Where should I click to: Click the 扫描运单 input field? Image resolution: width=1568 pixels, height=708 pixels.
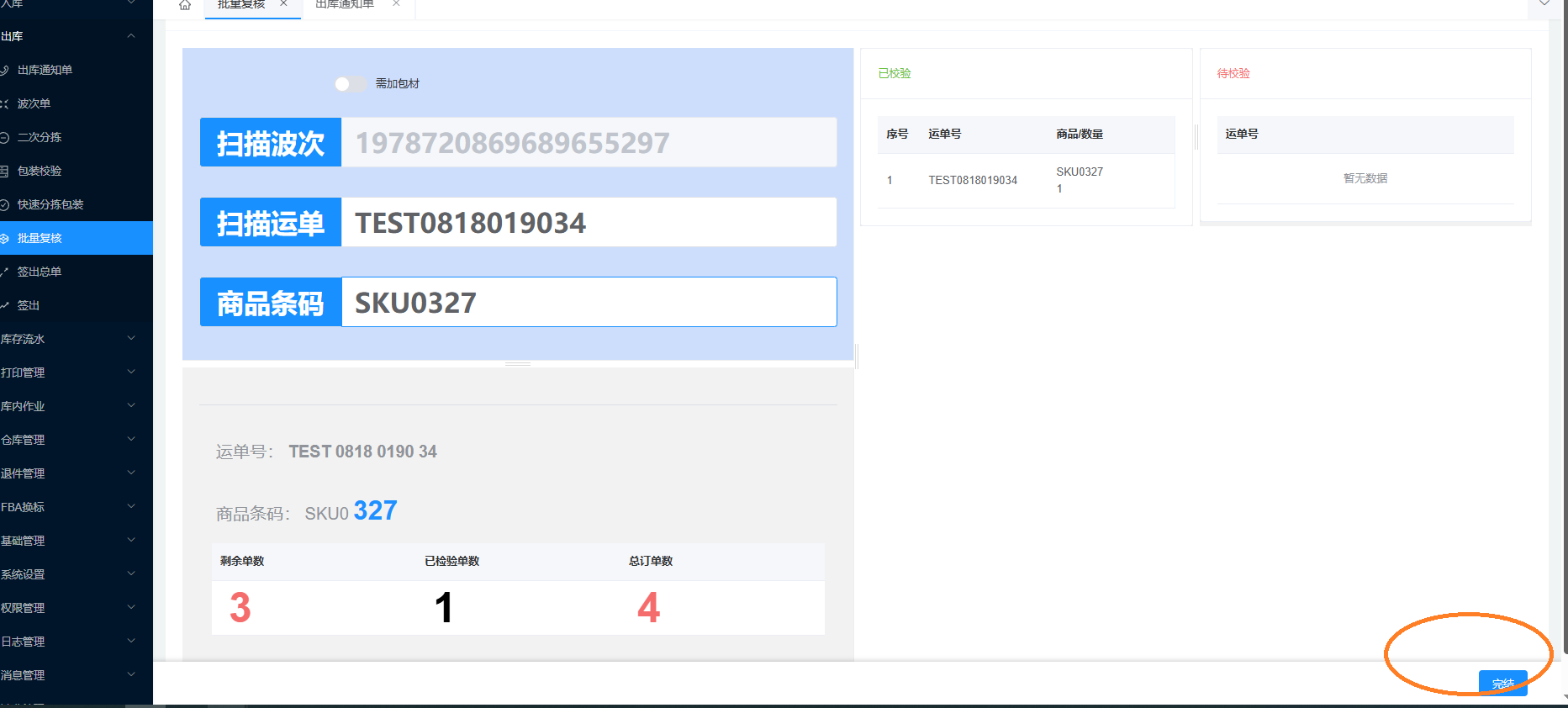(589, 223)
